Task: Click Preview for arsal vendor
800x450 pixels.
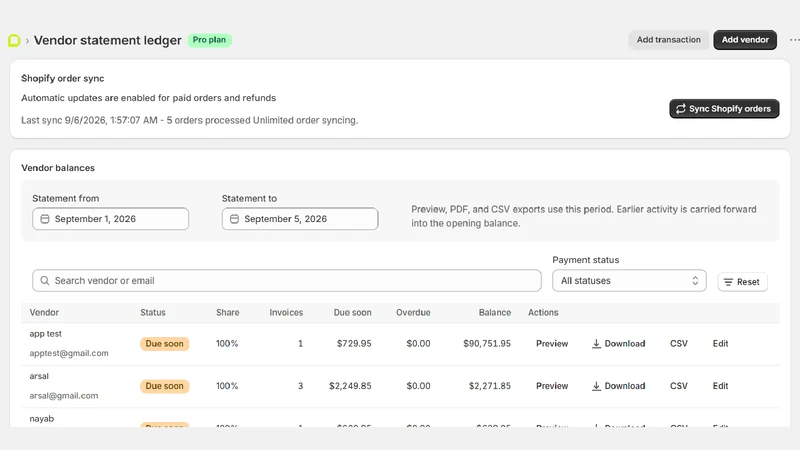Action: [x=552, y=386]
